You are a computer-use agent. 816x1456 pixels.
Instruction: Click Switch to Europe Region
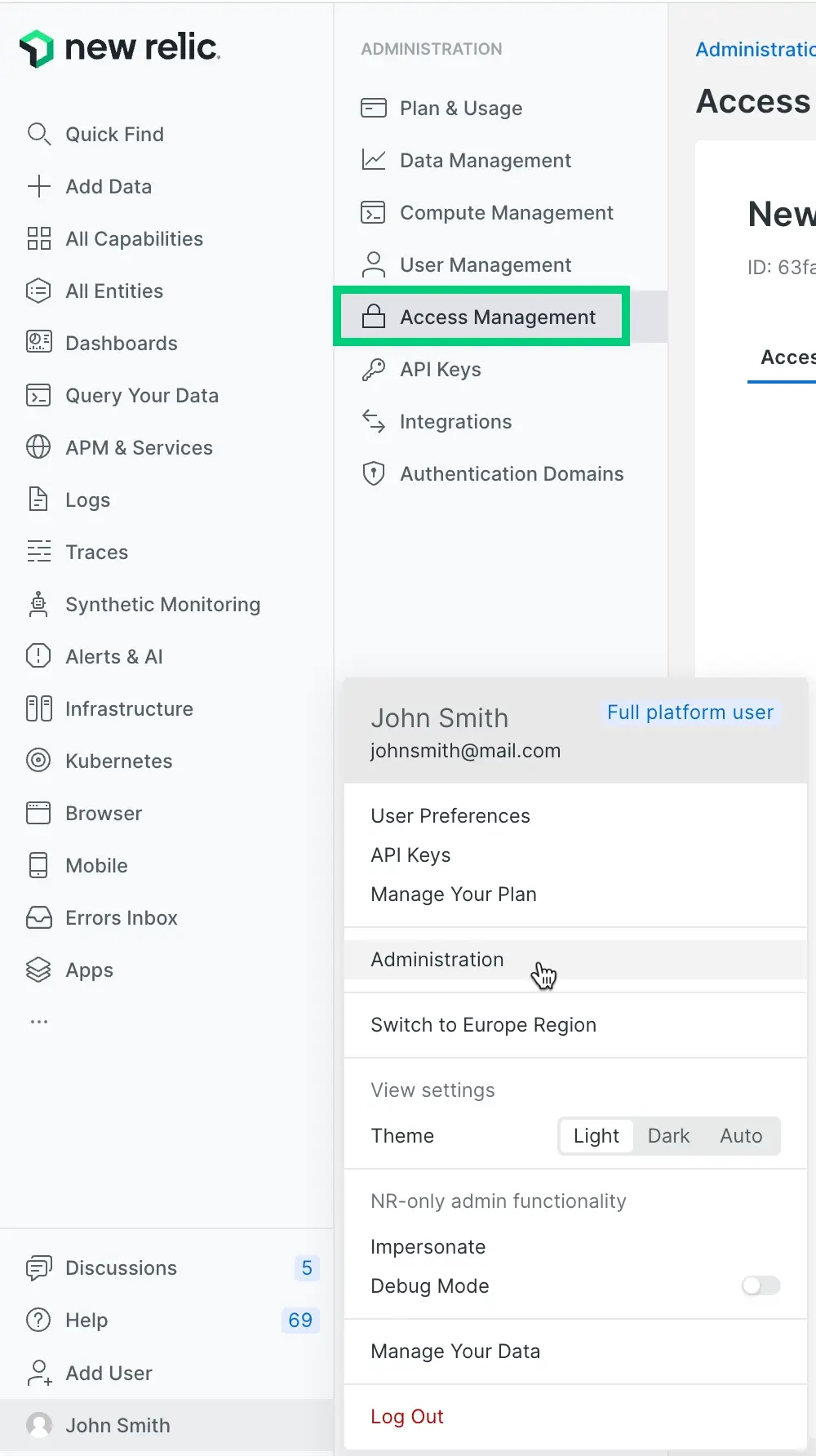tap(483, 1025)
